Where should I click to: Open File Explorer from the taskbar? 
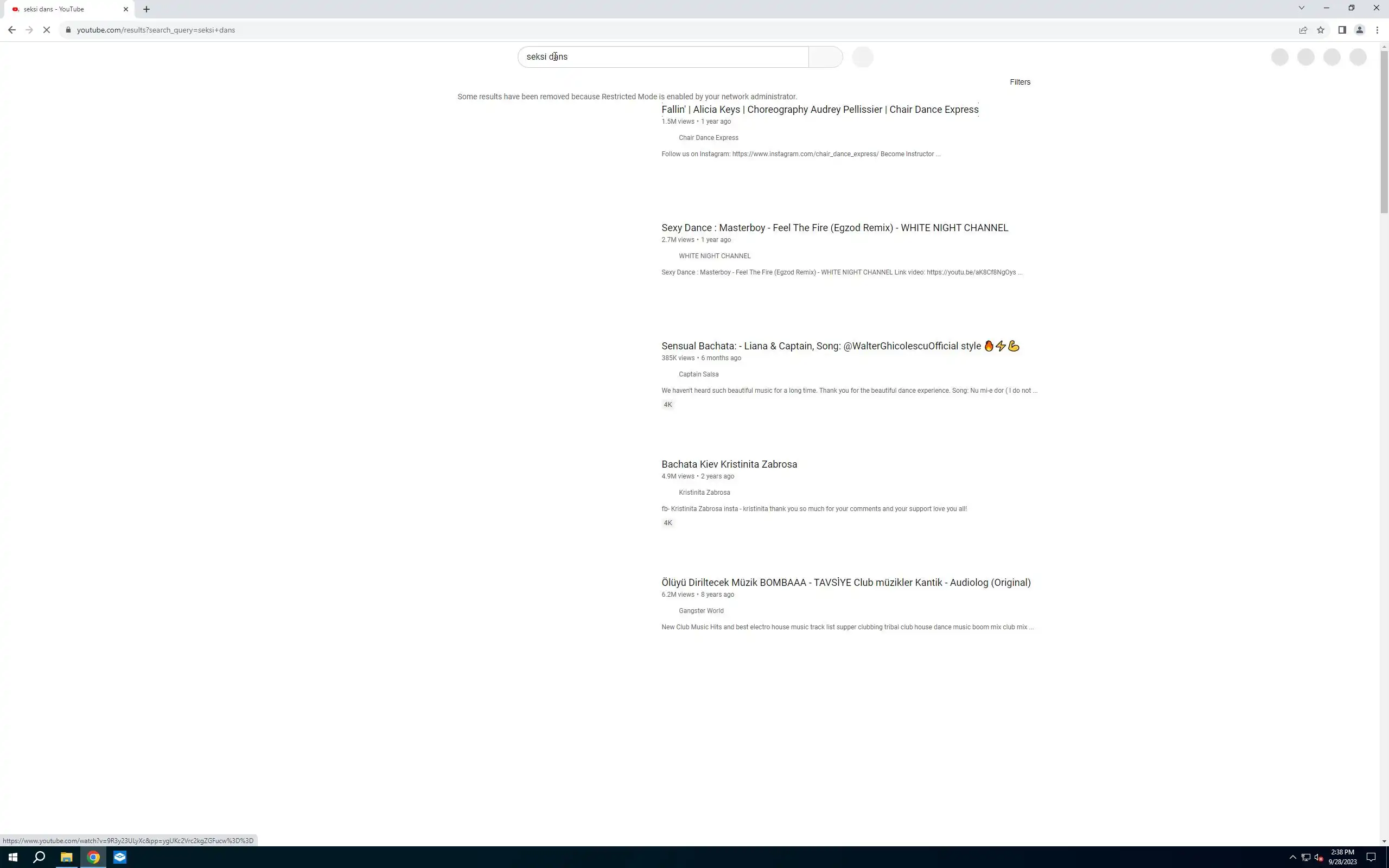pos(67,857)
